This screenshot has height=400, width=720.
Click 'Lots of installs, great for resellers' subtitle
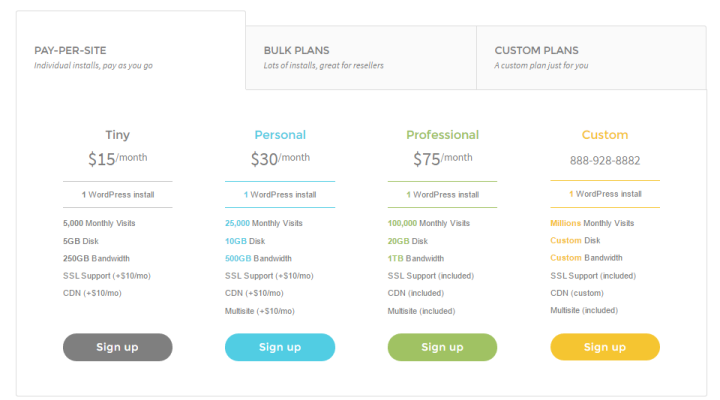pos(324,66)
